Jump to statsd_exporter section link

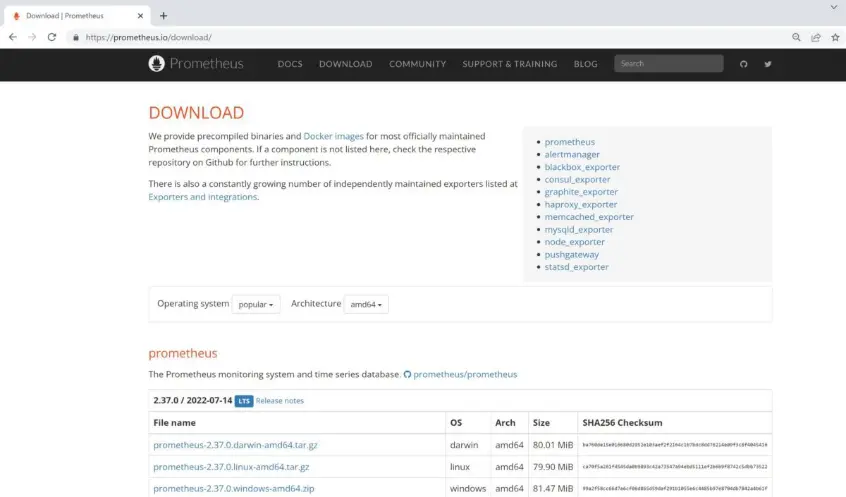[576, 267]
